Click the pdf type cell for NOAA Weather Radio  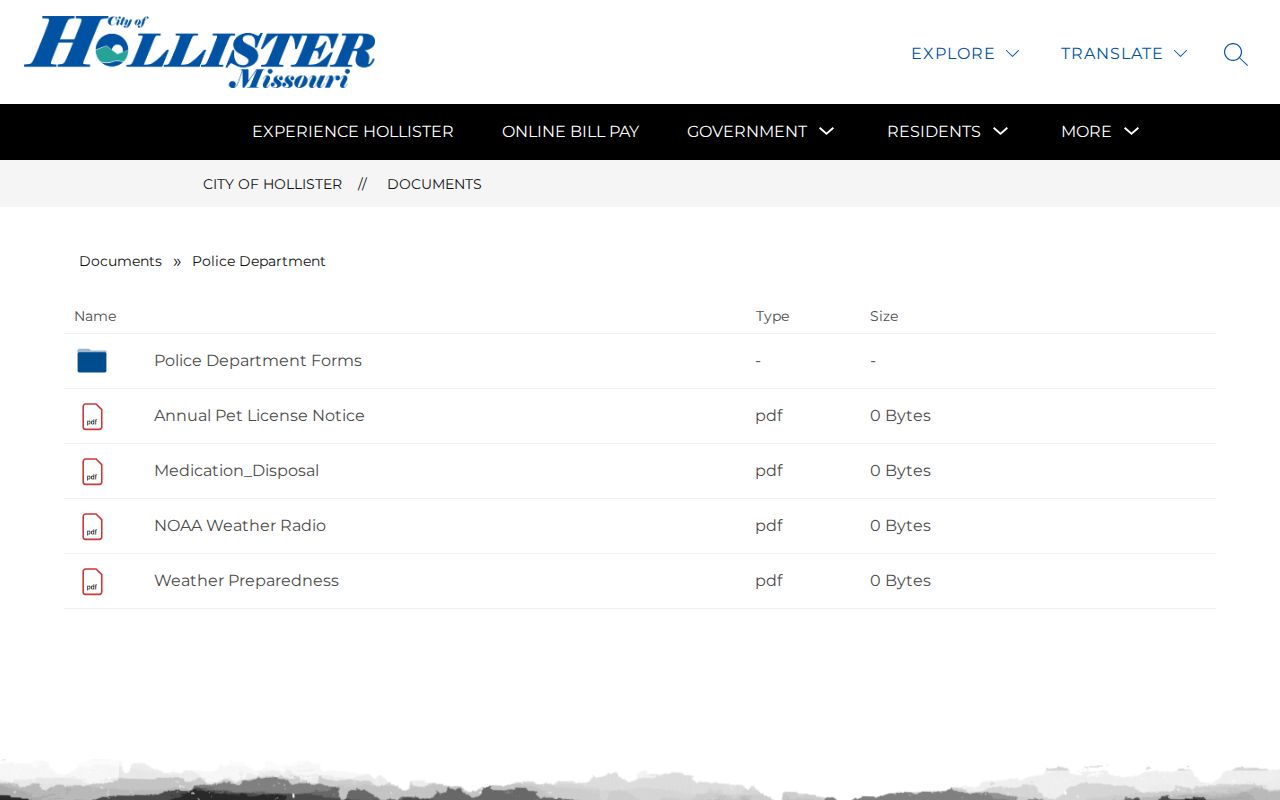click(769, 526)
